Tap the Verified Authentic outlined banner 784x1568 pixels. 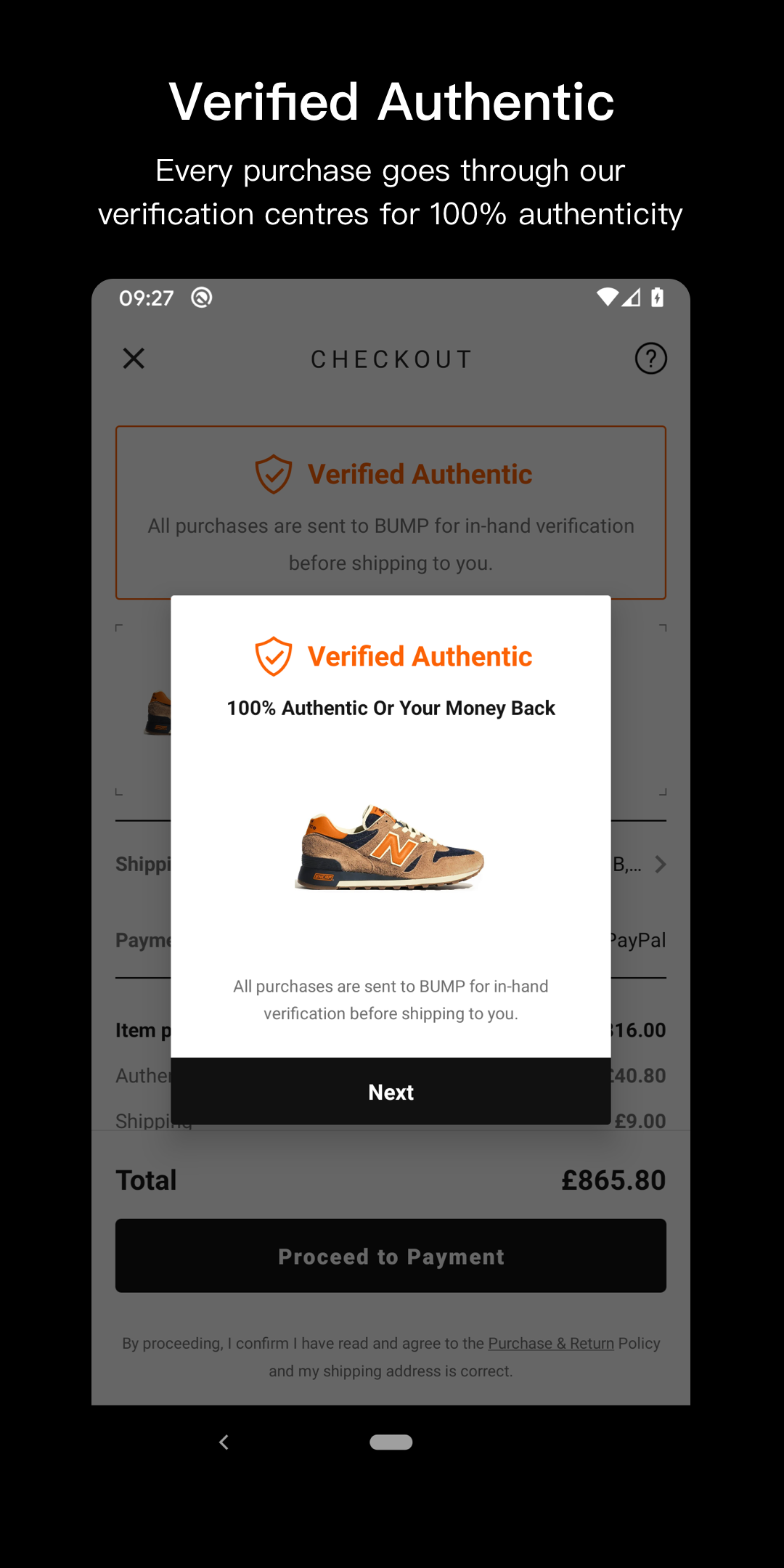(391, 513)
